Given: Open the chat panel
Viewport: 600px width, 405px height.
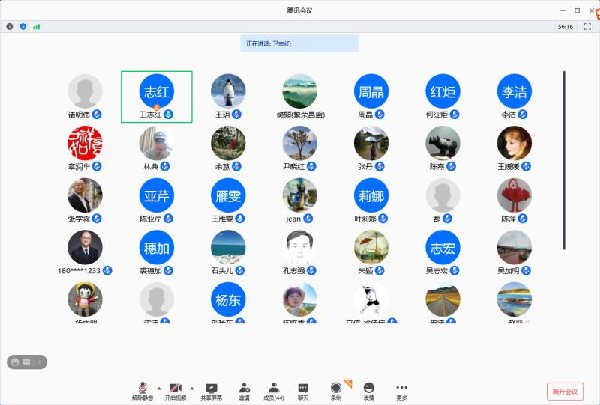Looking at the screenshot, I should coord(303,388).
